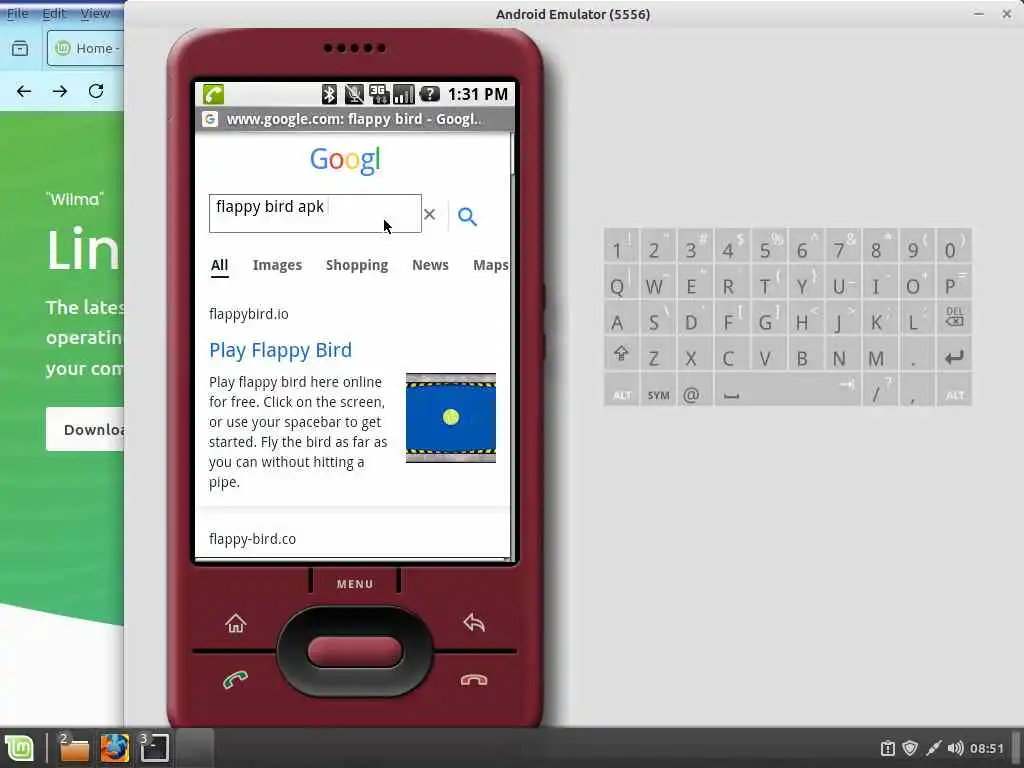Click the browser back arrow in background window
1024x768 pixels.
(x=24, y=91)
